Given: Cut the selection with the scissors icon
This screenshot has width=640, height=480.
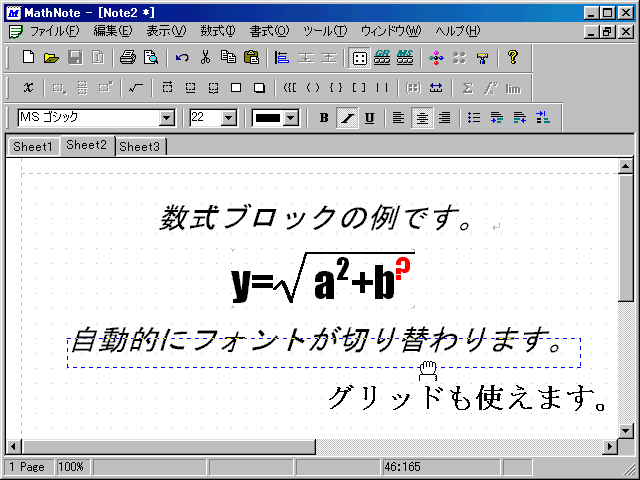Looking at the screenshot, I should pos(205,58).
